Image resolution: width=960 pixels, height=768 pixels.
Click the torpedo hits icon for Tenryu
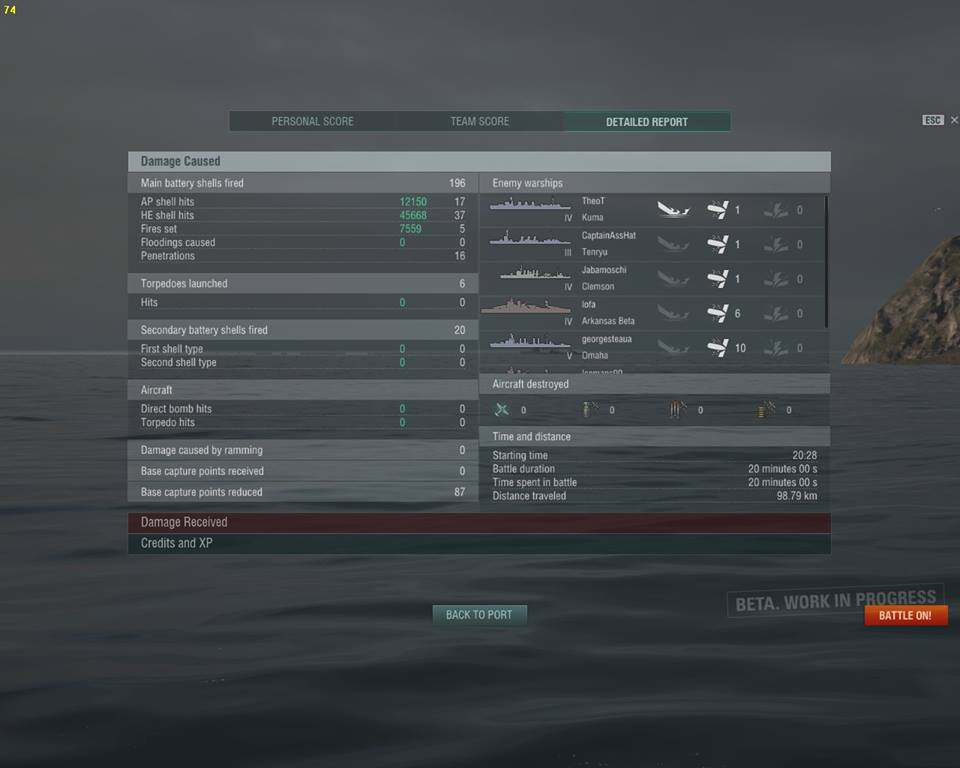point(776,244)
